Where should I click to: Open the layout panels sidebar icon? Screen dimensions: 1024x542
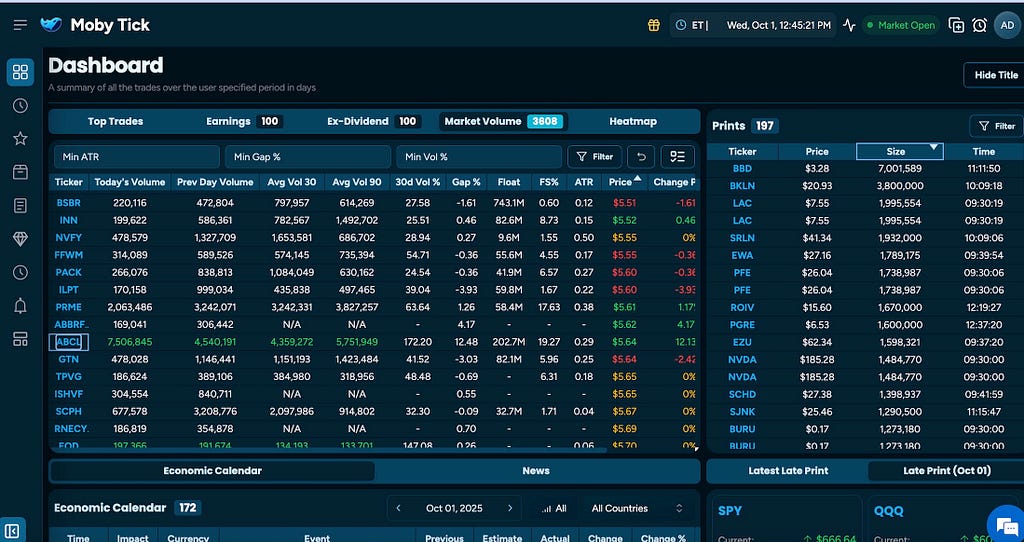coord(20,339)
